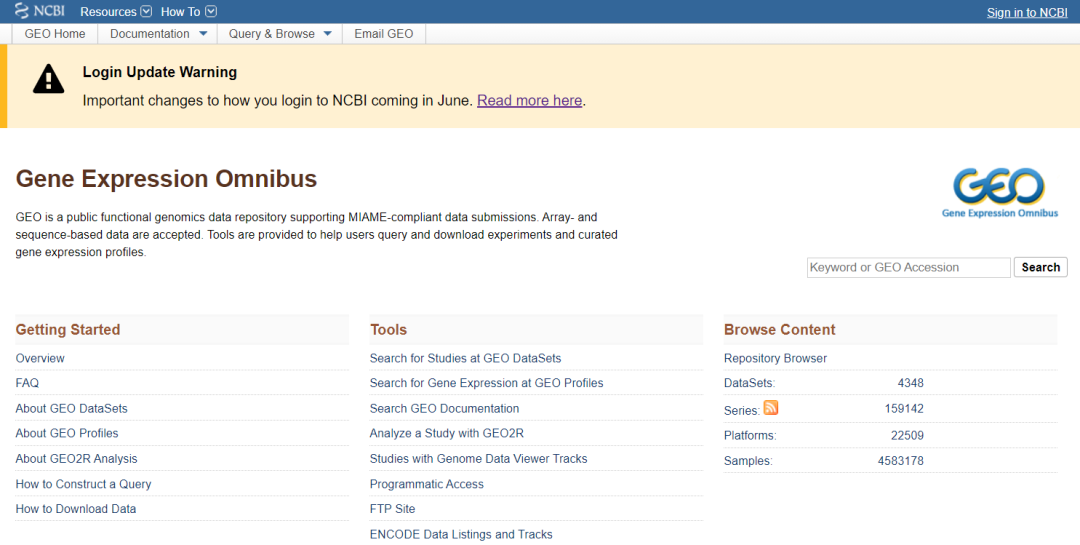
Task: Click the Samples count 4583178
Action: [901, 461]
